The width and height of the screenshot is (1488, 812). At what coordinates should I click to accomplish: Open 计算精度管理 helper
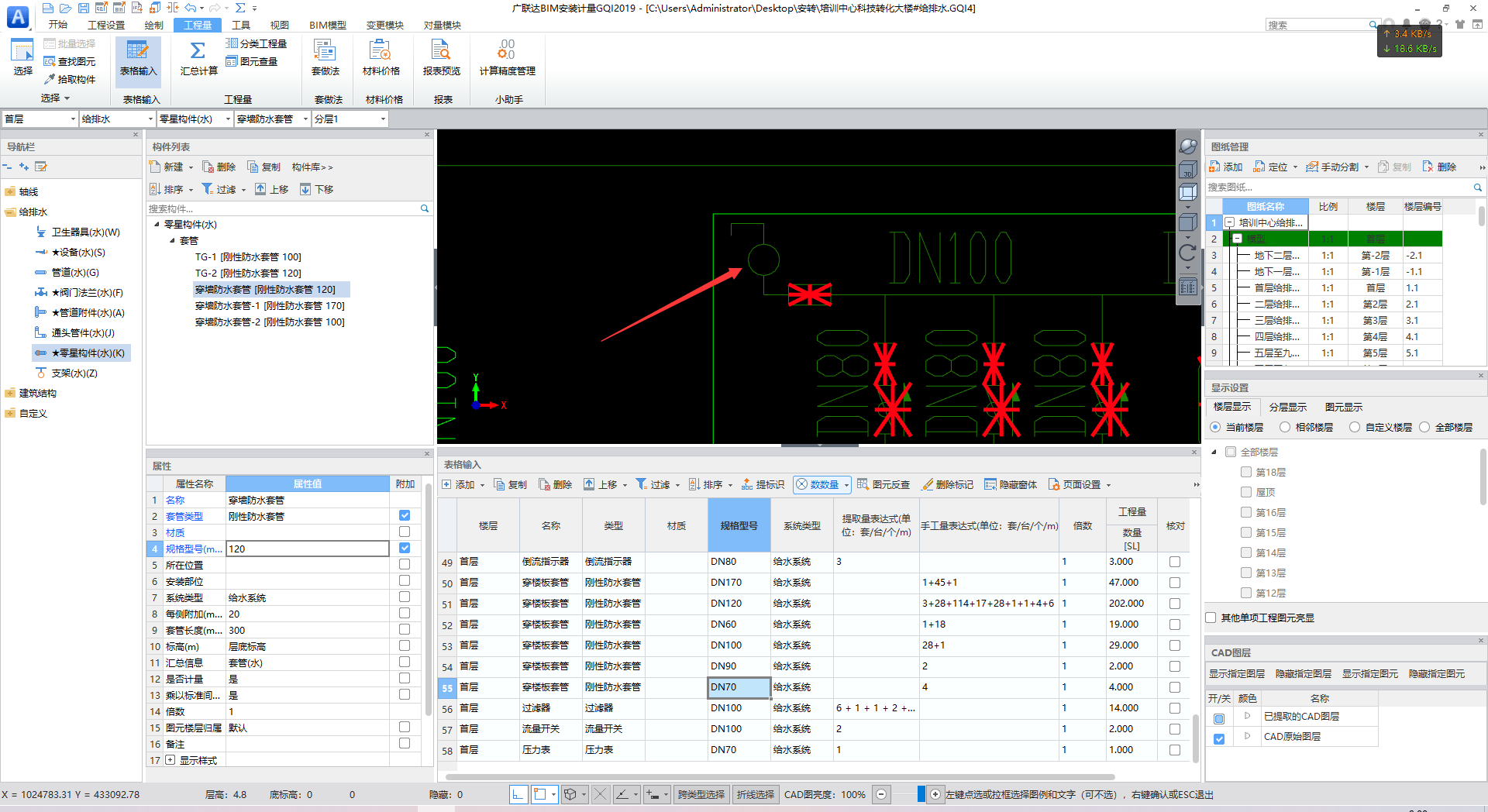507,58
